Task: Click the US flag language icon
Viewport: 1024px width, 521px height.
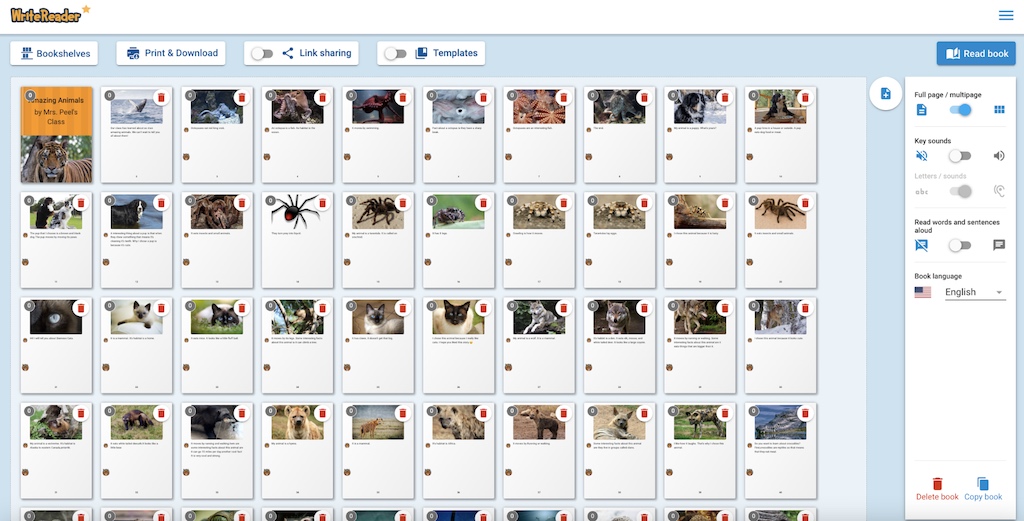Action: (923, 292)
